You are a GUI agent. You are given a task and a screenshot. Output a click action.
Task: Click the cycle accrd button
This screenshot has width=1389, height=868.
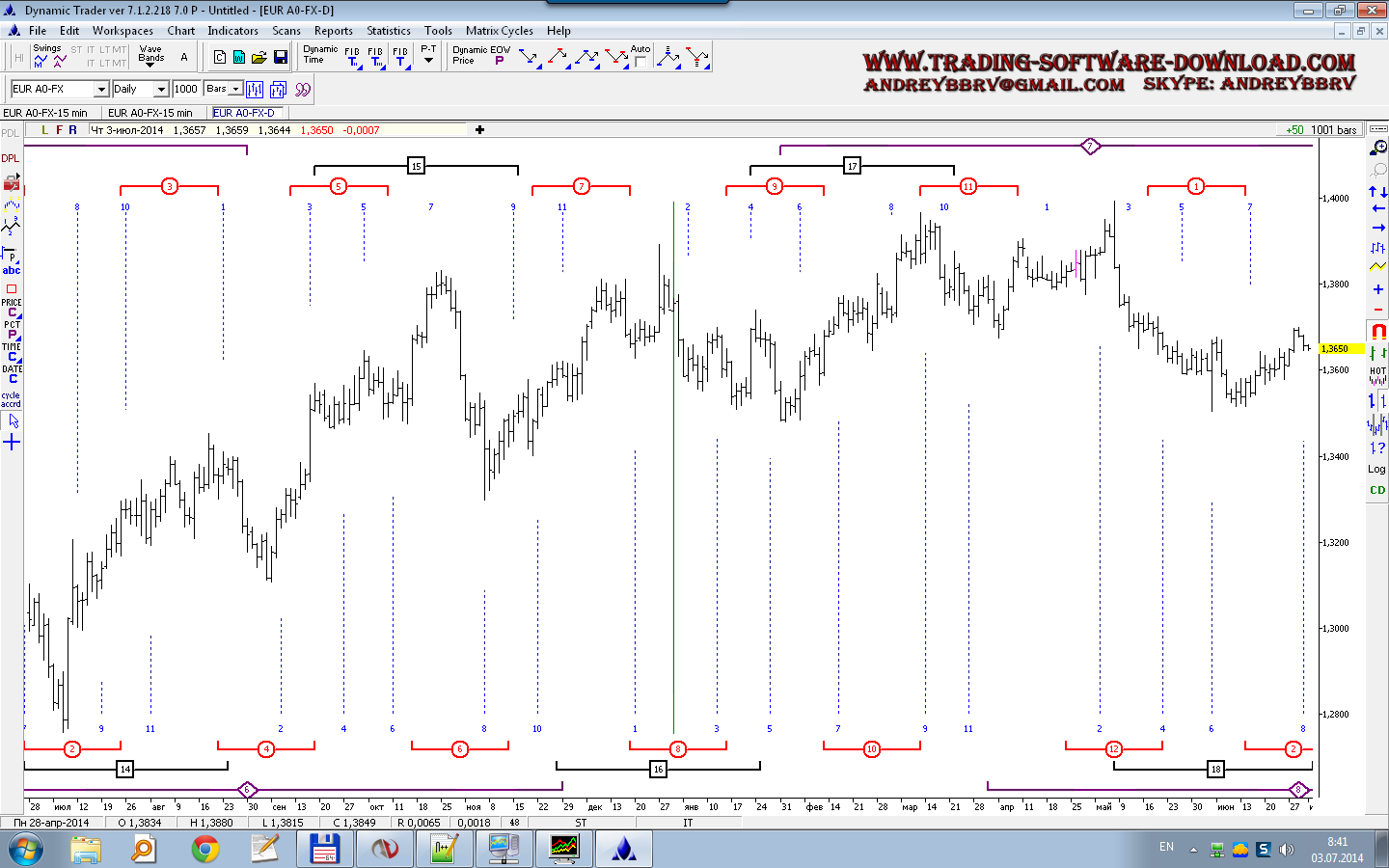pos(11,399)
